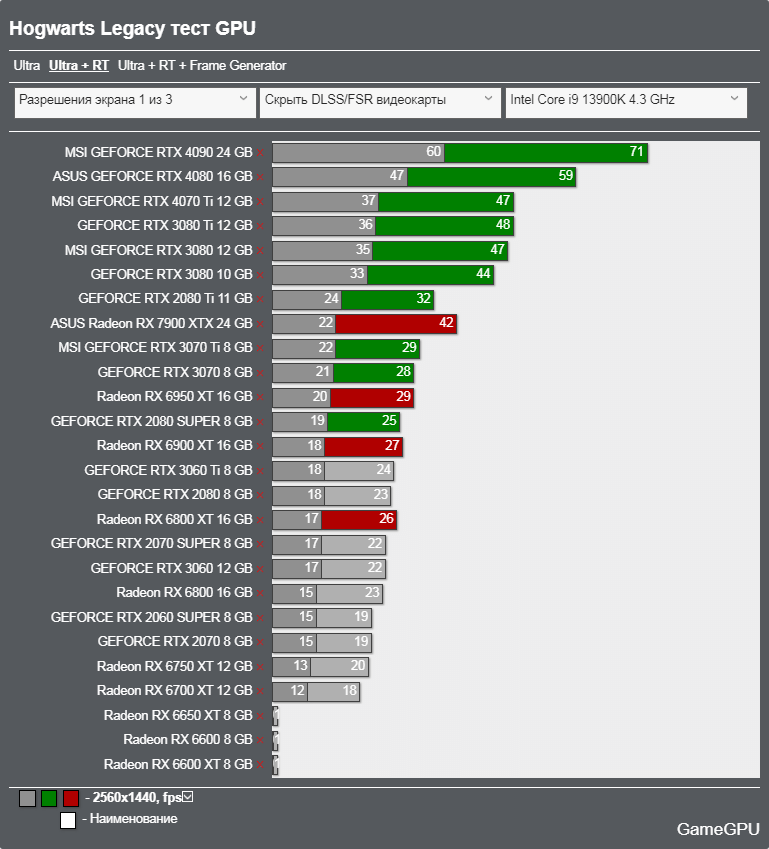Remove GEFORCE RTX 2080 Ti row with red X
Image resolution: width=769 pixels, height=849 pixels.
260,299
